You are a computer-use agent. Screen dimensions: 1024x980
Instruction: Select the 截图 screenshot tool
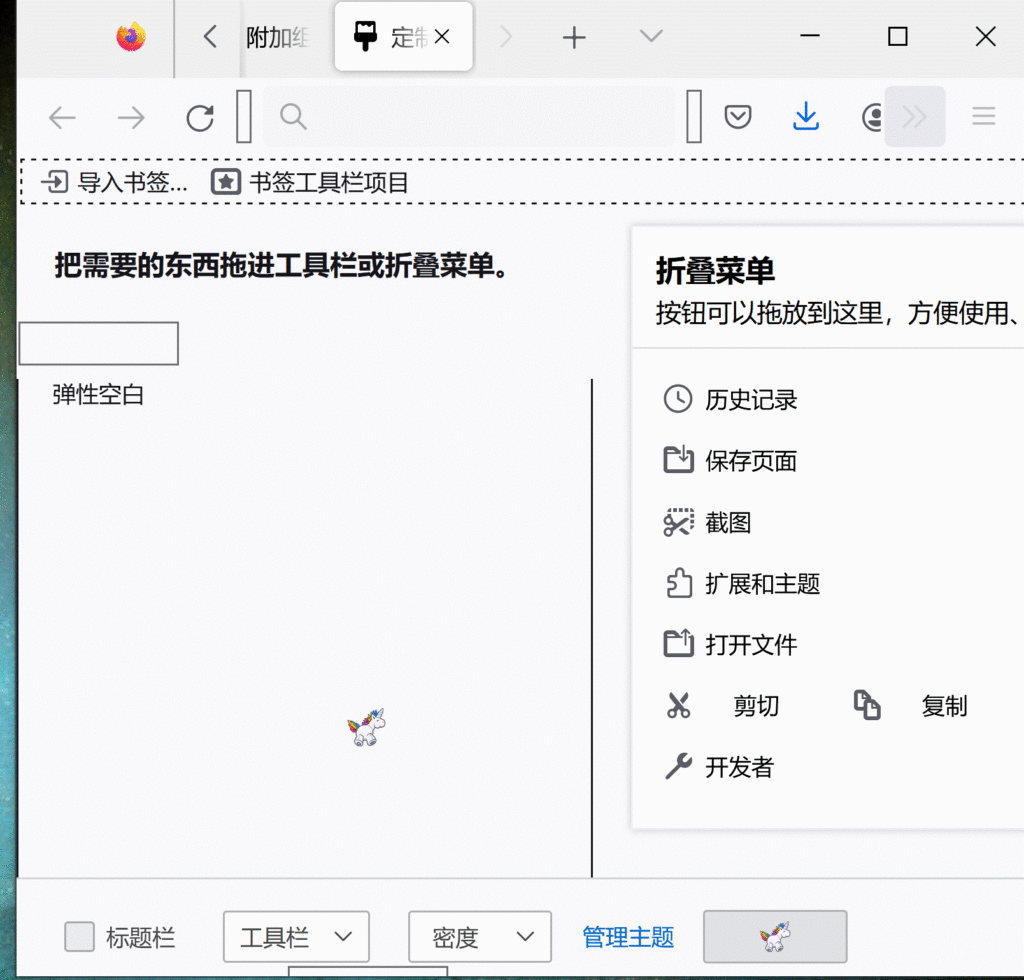(x=726, y=522)
